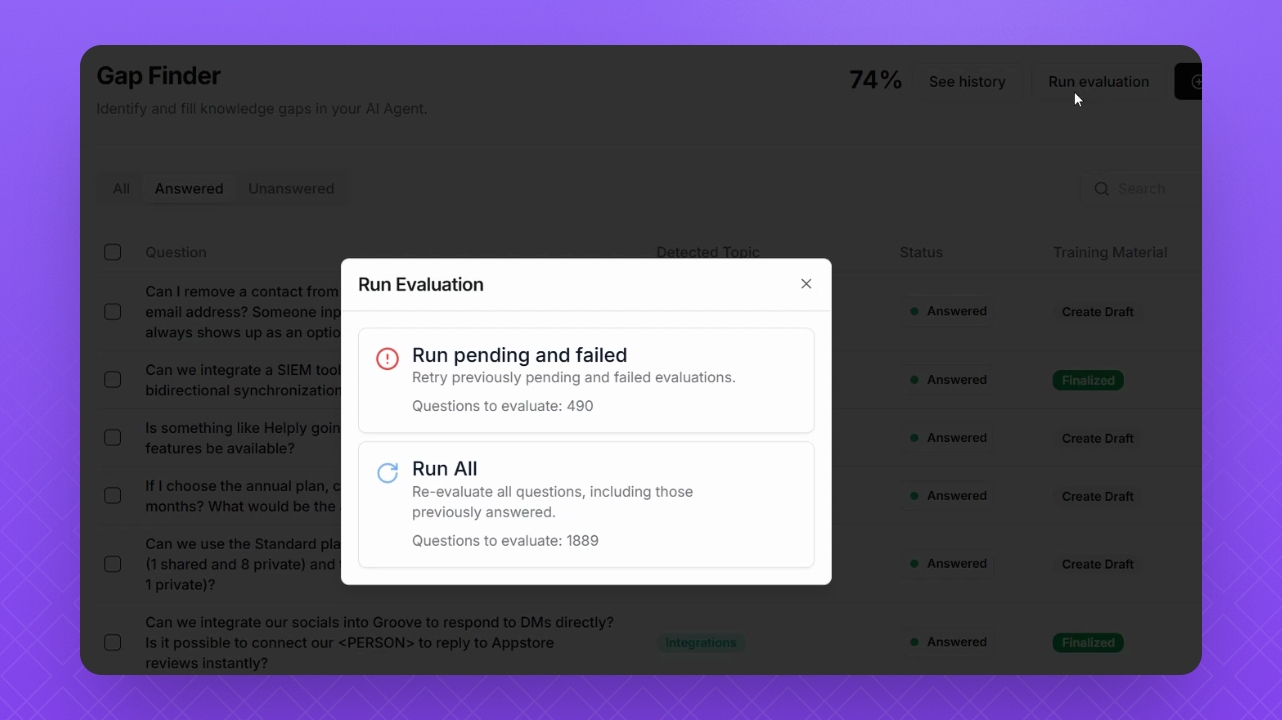Click the Detected Topic column header
Image resolution: width=1282 pixels, height=720 pixels.
tap(708, 252)
